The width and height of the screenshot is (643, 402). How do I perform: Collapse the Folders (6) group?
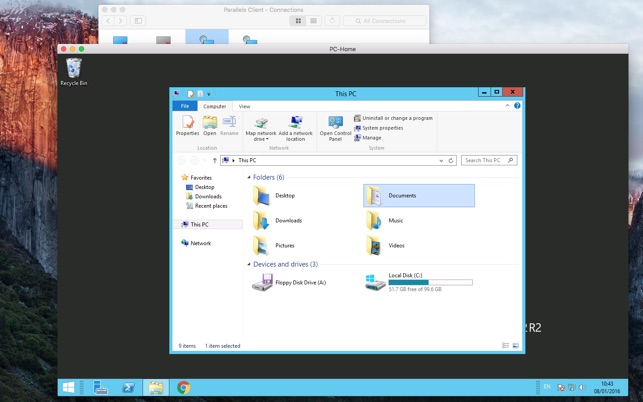click(249, 177)
